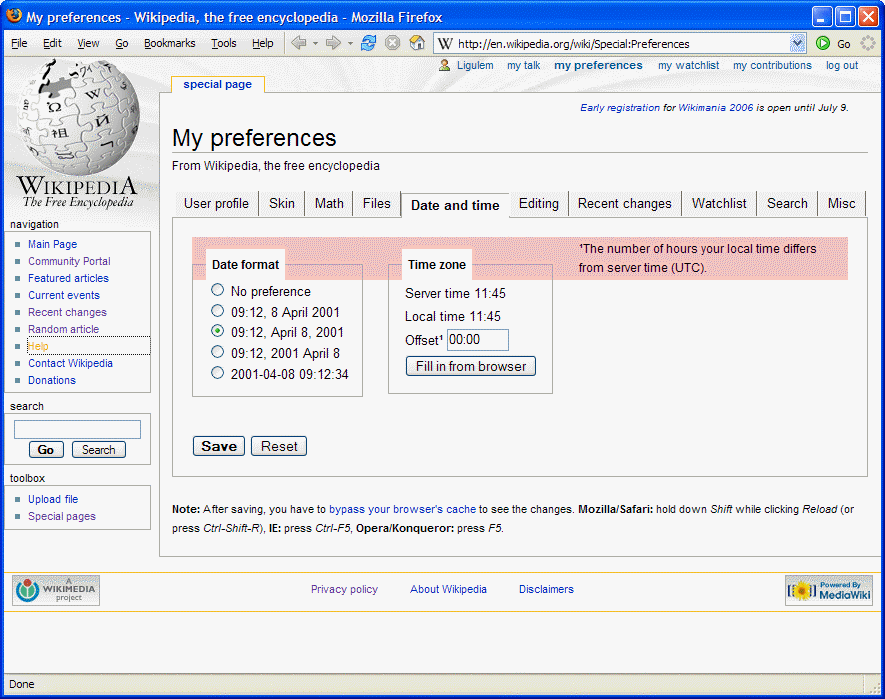Open the address bar URL history dropdown
This screenshot has width=885, height=699.
[798, 43]
